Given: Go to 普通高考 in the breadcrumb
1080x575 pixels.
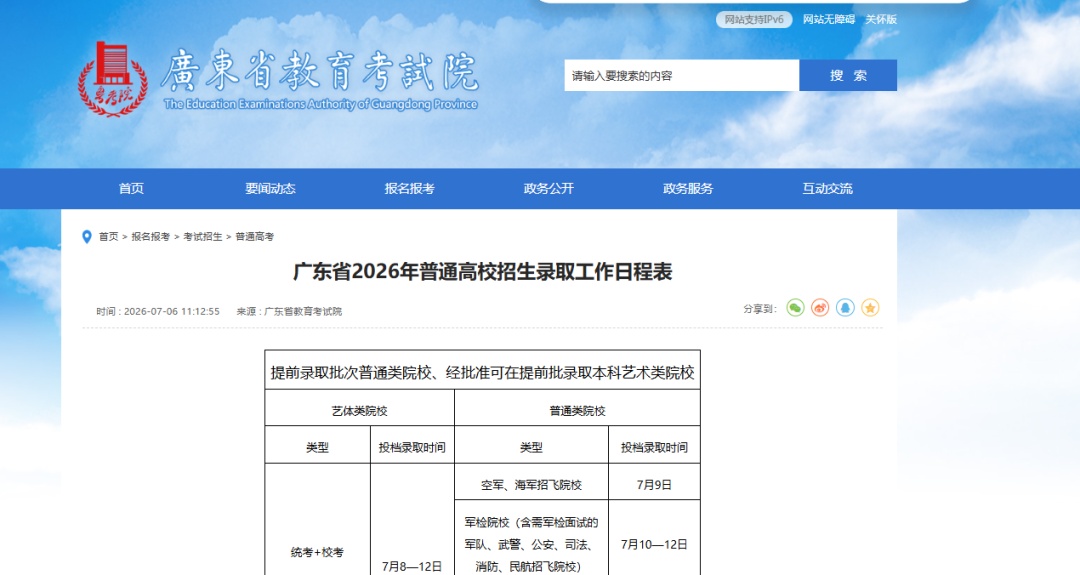Looking at the screenshot, I should (255, 237).
